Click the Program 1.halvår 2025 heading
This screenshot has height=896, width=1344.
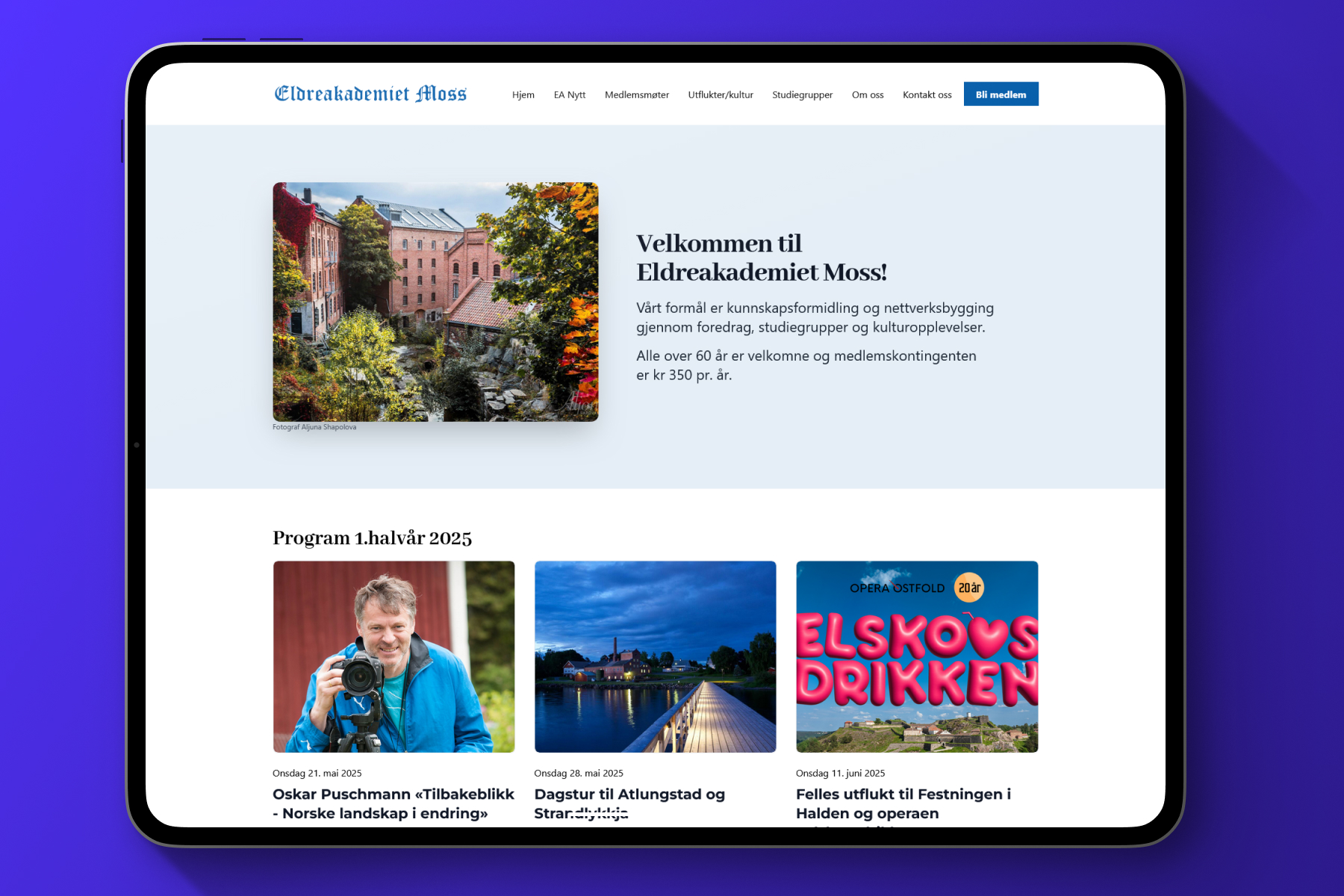tap(373, 538)
